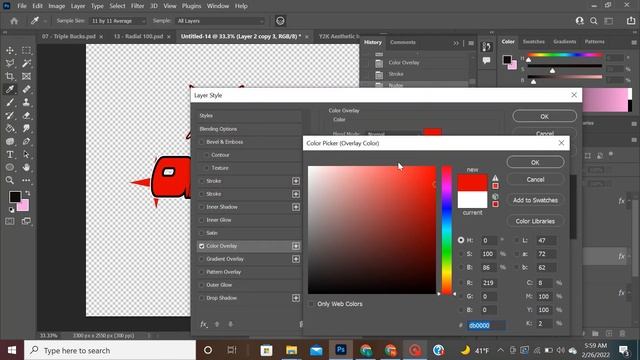Viewport: 640px width, 360px height.
Task: Open the Layer menu
Action: [78, 6]
